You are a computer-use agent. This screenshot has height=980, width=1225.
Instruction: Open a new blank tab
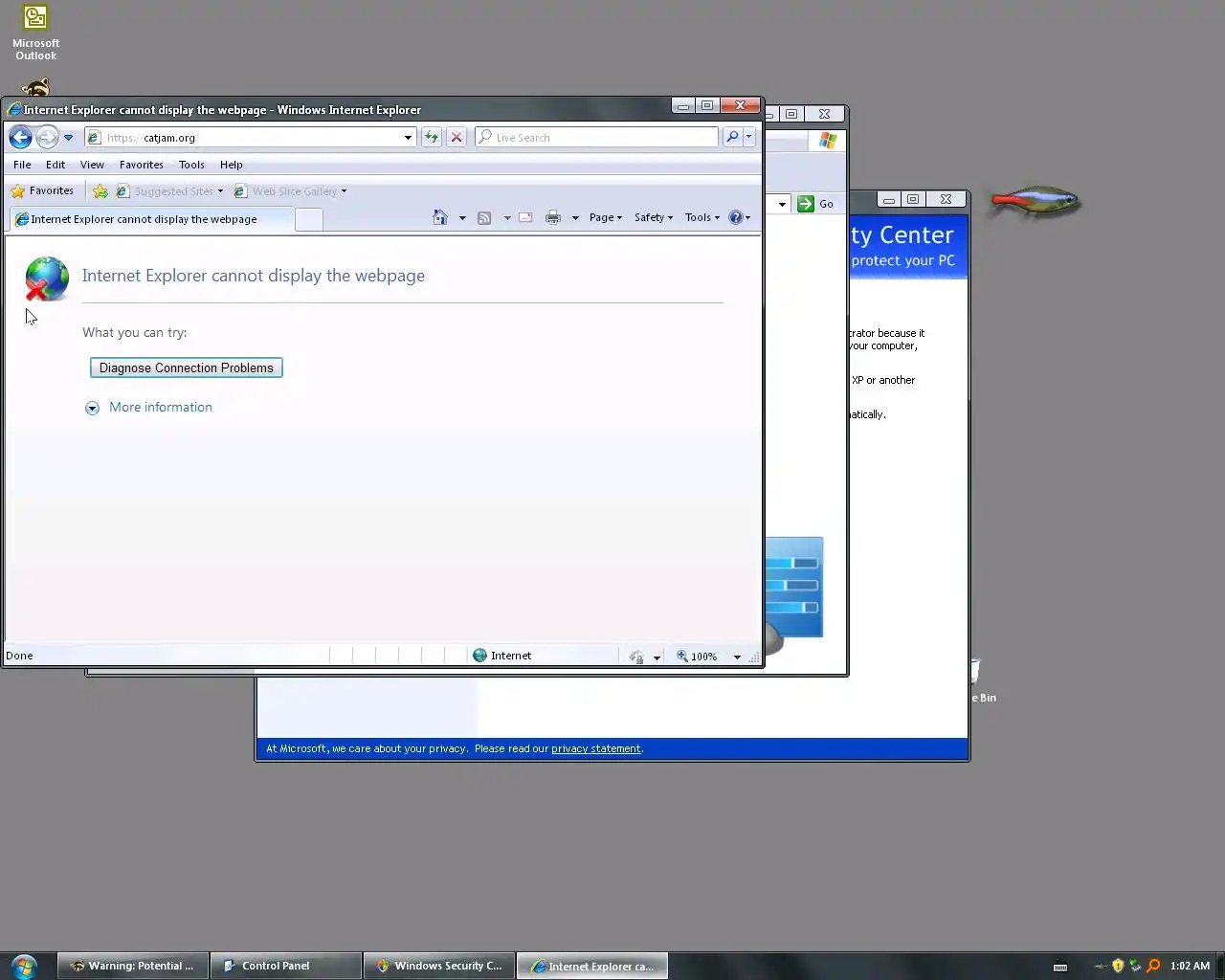point(308,220)
